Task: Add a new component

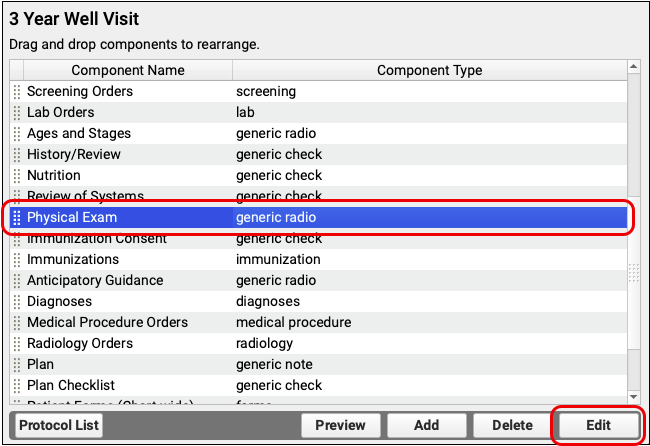Action: (426, 425)
